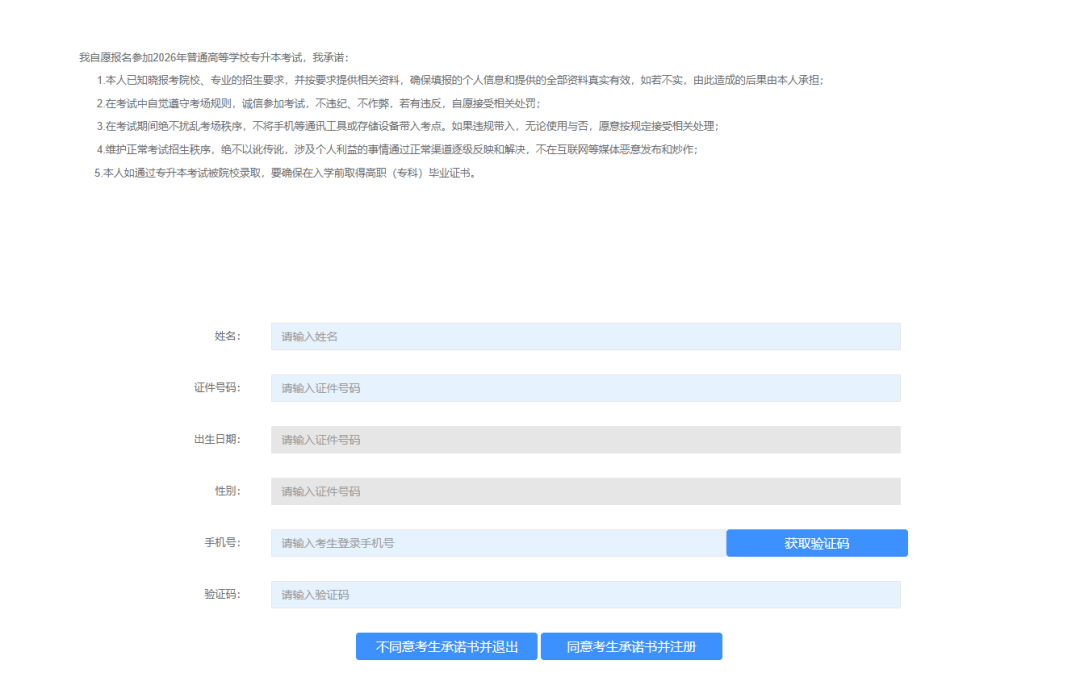Click commitment item 3 about 手机等通讯工具

click(407, 126)
